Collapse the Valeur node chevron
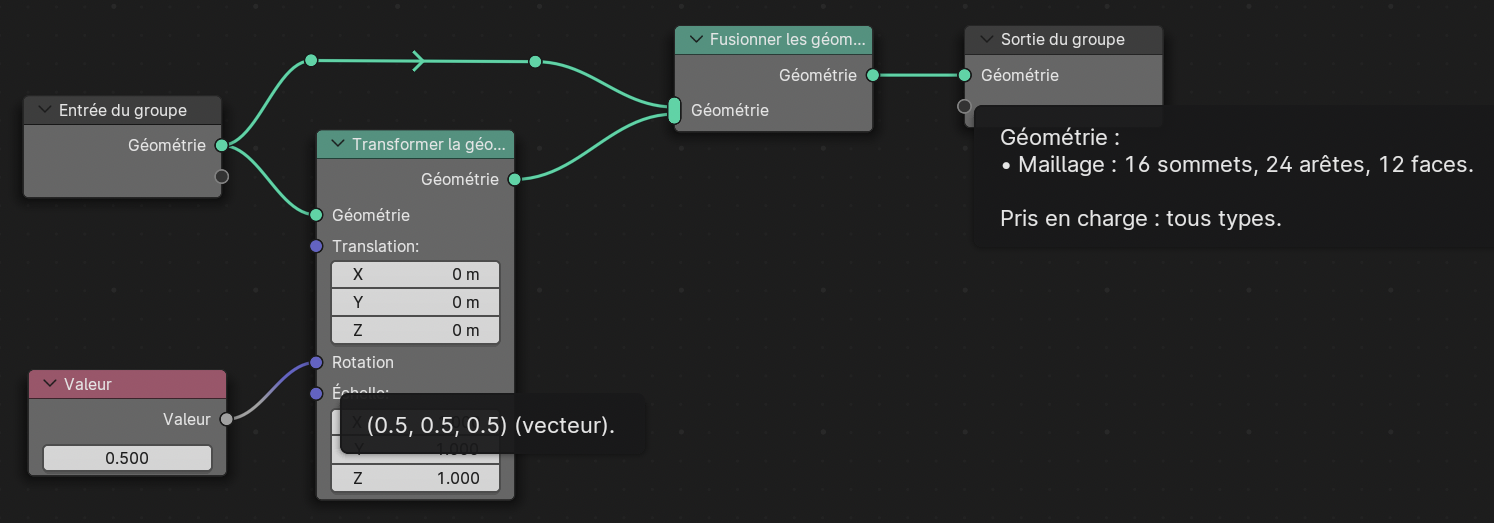 [x=48, y=384]
